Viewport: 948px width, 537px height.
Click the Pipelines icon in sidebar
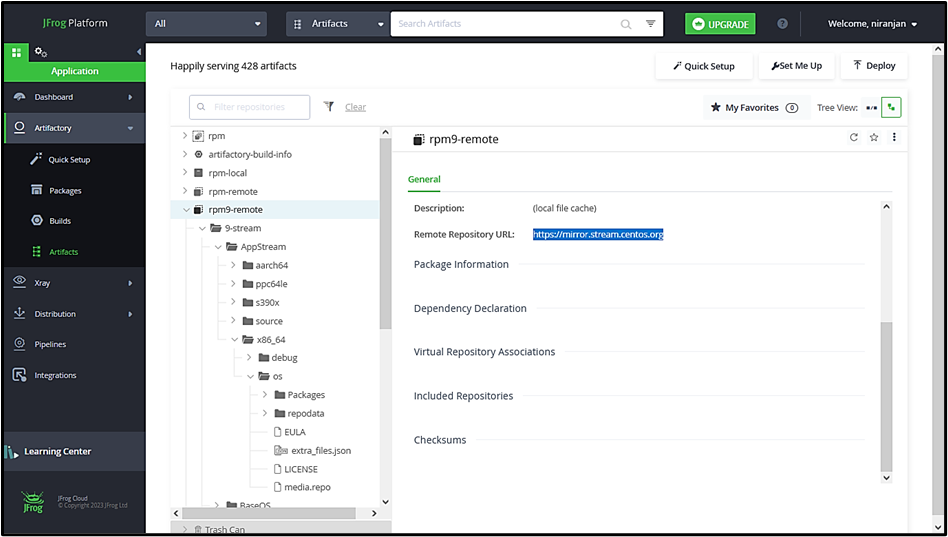pos(19,343)
